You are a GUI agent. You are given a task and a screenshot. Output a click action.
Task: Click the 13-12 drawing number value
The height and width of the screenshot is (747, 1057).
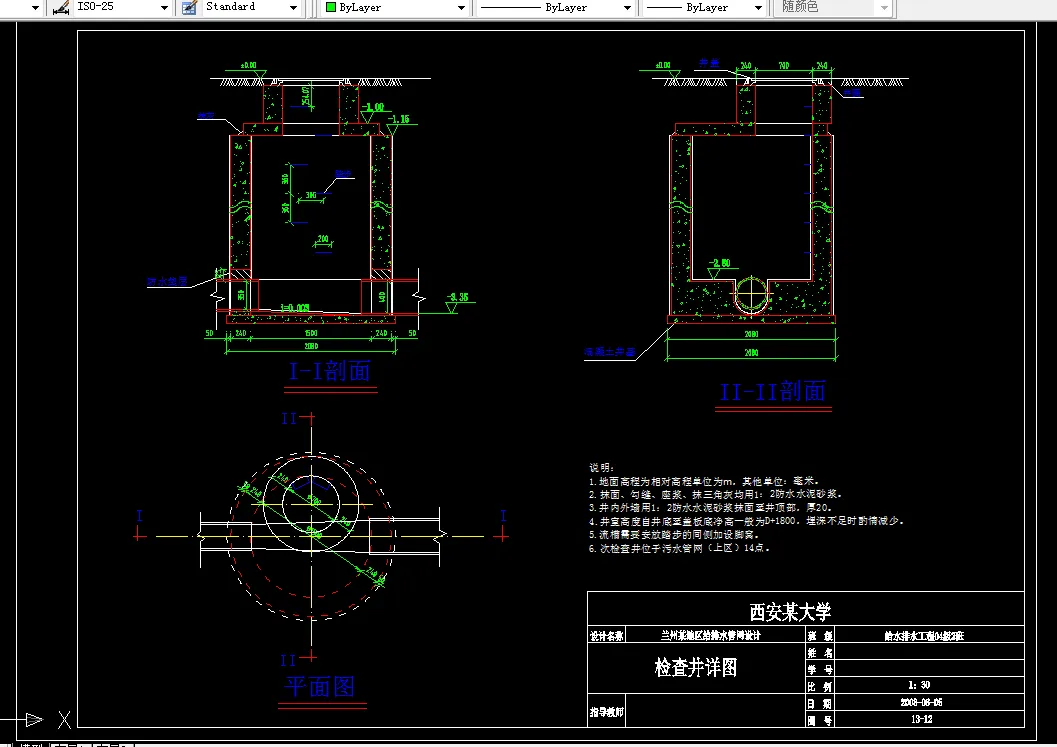point(922,719)
